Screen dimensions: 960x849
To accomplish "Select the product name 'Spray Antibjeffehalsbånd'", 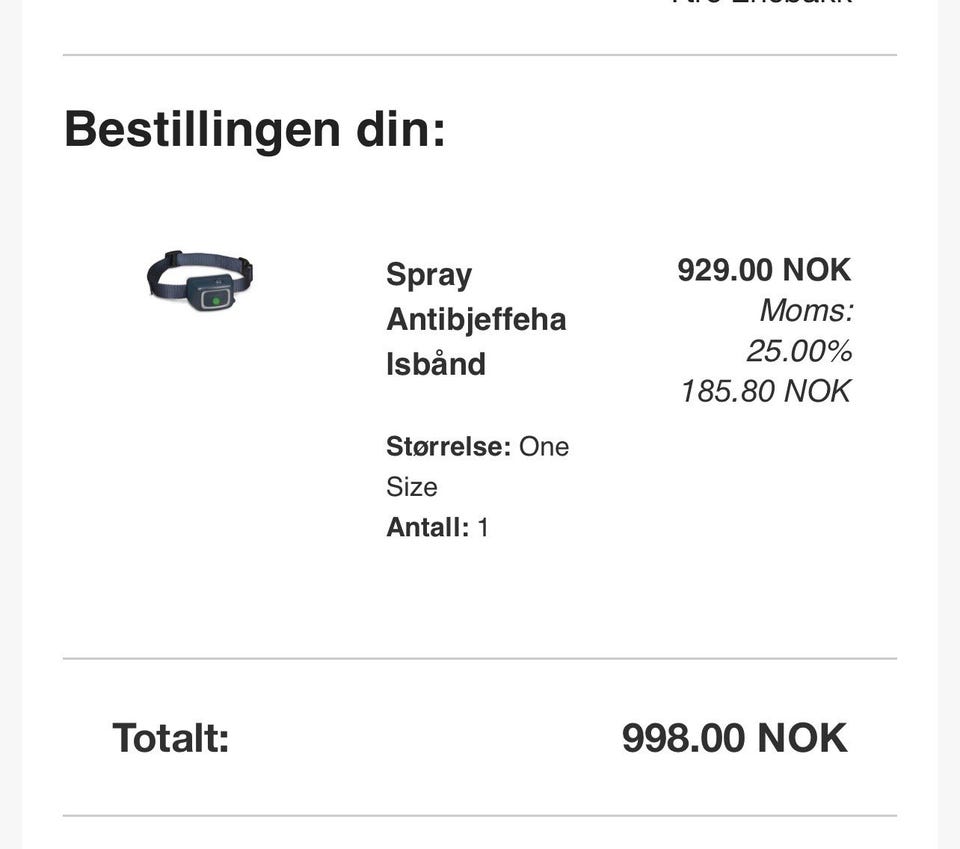I will click(x=476, y=319).
